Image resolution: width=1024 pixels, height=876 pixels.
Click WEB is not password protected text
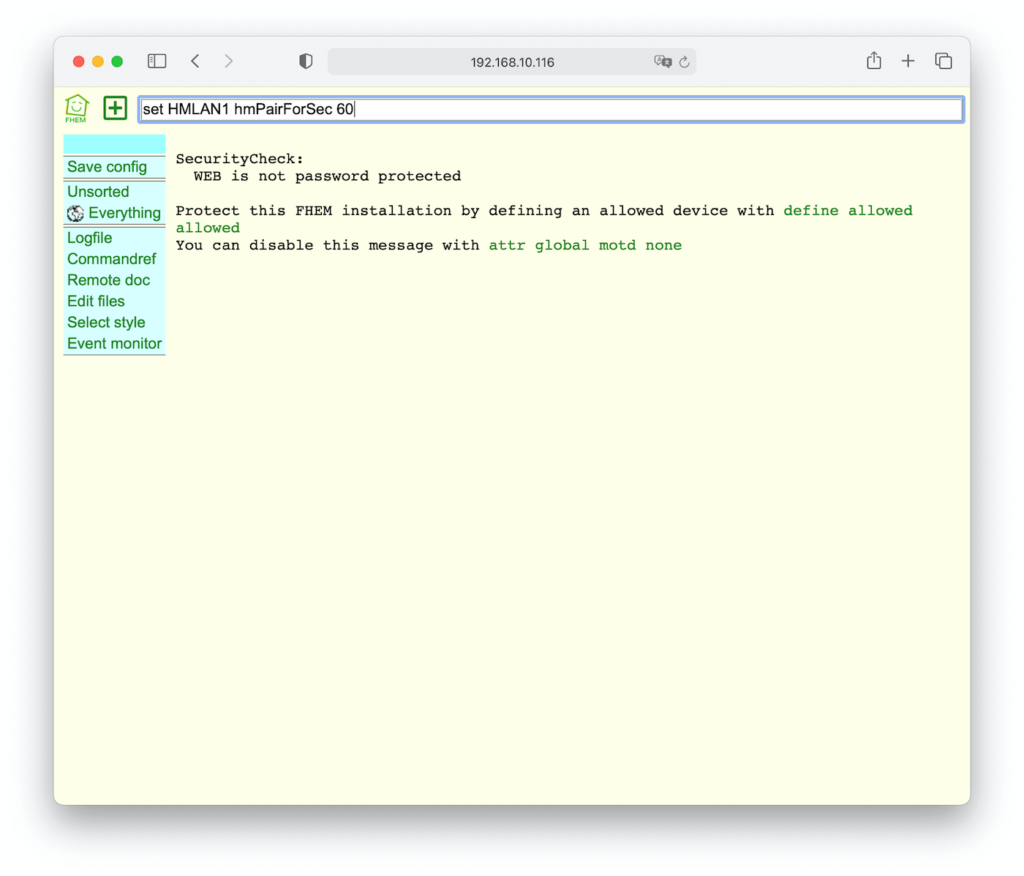[x=327, y=176]
